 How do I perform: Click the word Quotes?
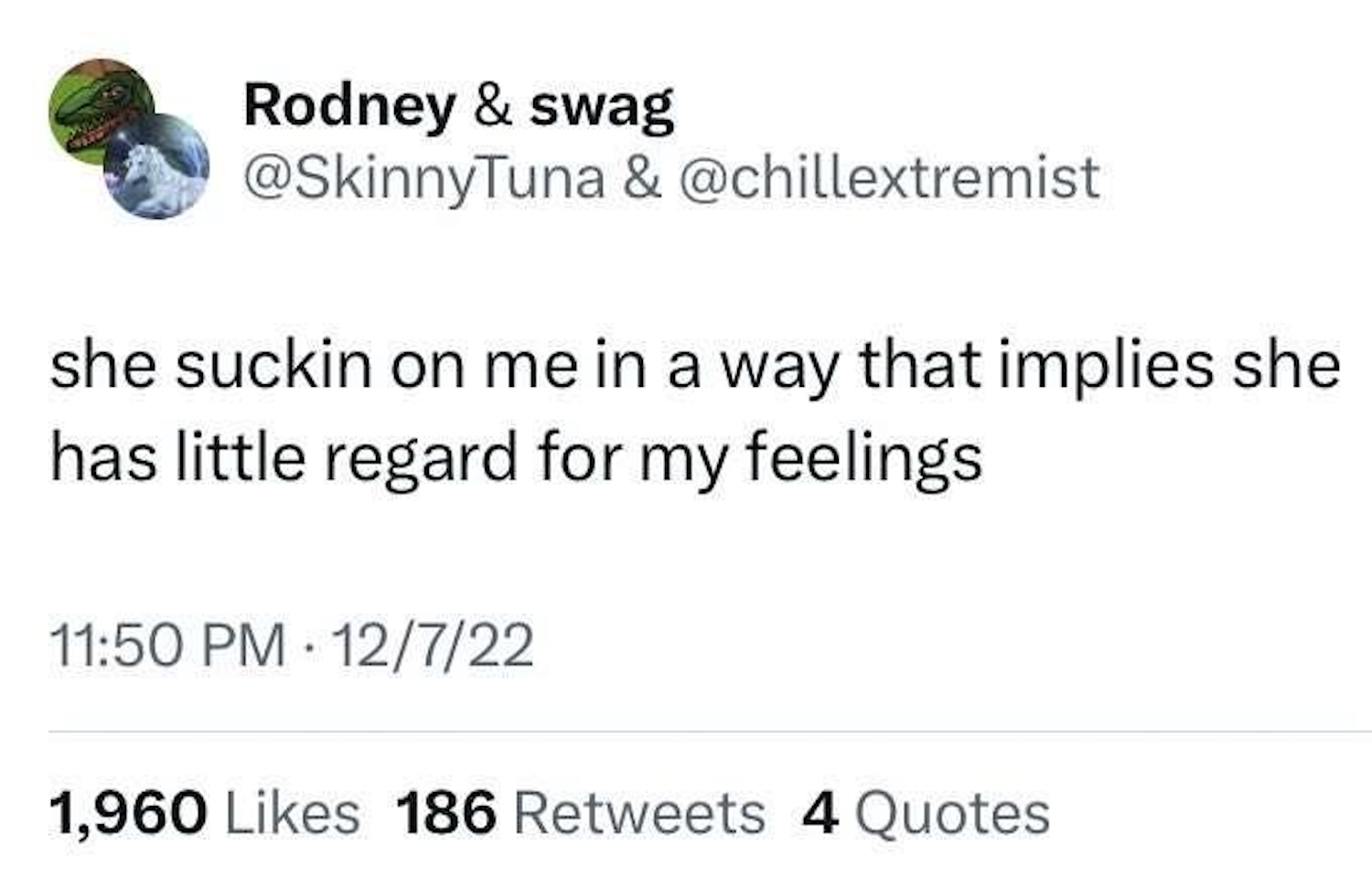click(x=951, y=814)
